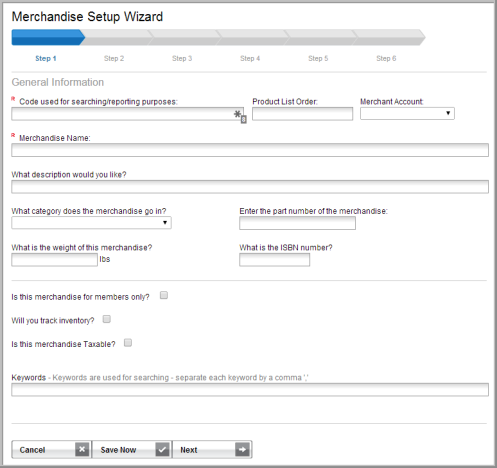The image size is (497, 468).
Task: Click the X icon on Cancel button
Action: 82,449
